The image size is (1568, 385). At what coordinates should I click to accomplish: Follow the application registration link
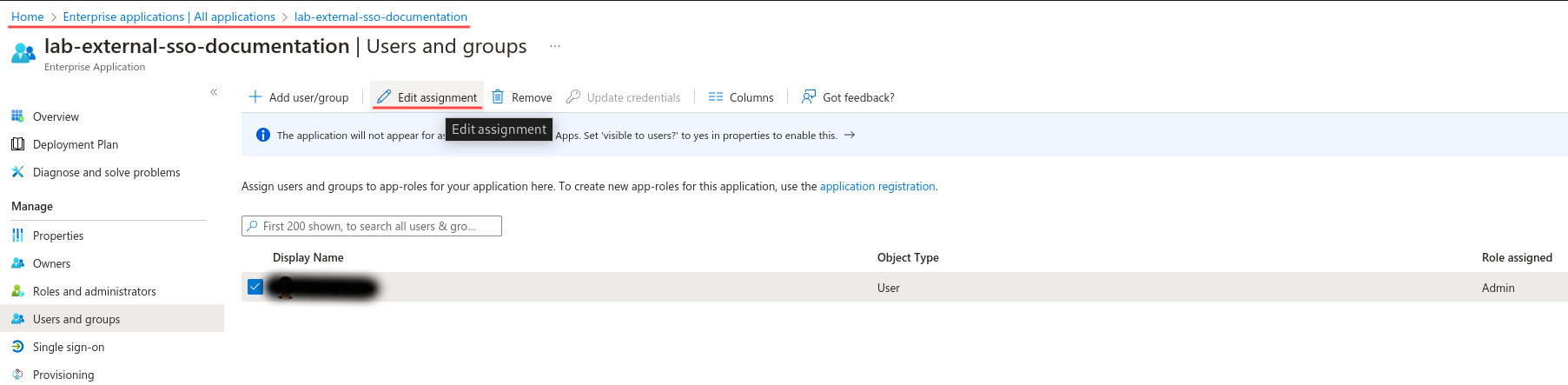pyautogui.click(x=877, y=186)
